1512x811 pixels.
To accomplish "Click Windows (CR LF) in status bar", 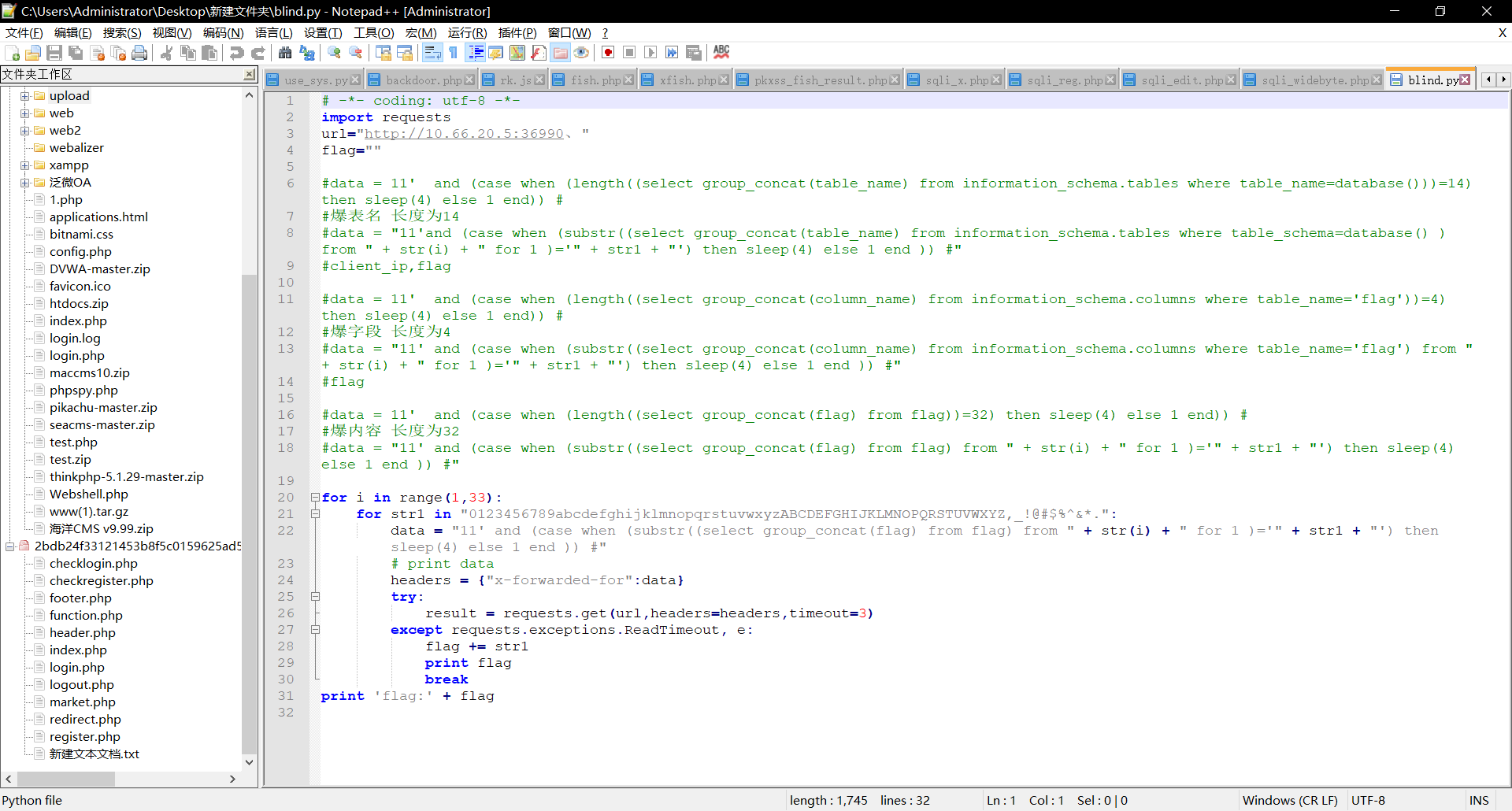I will click(x=1290, y=800).
